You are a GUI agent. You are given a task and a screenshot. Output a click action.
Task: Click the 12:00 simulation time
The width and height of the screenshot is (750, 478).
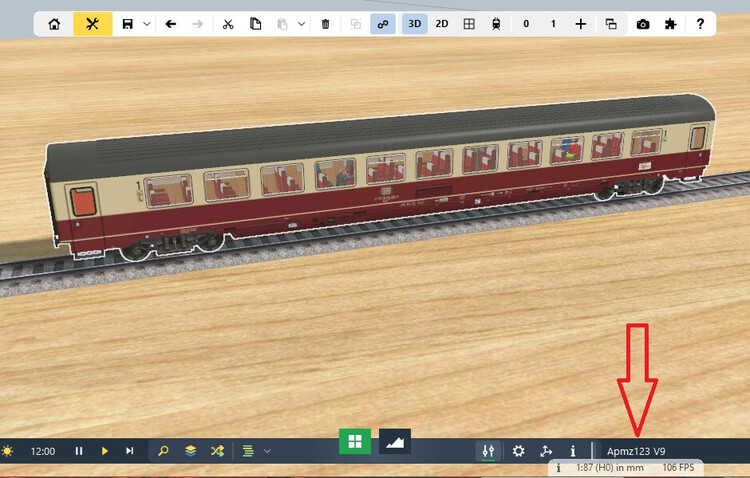(x=43, y=451)
